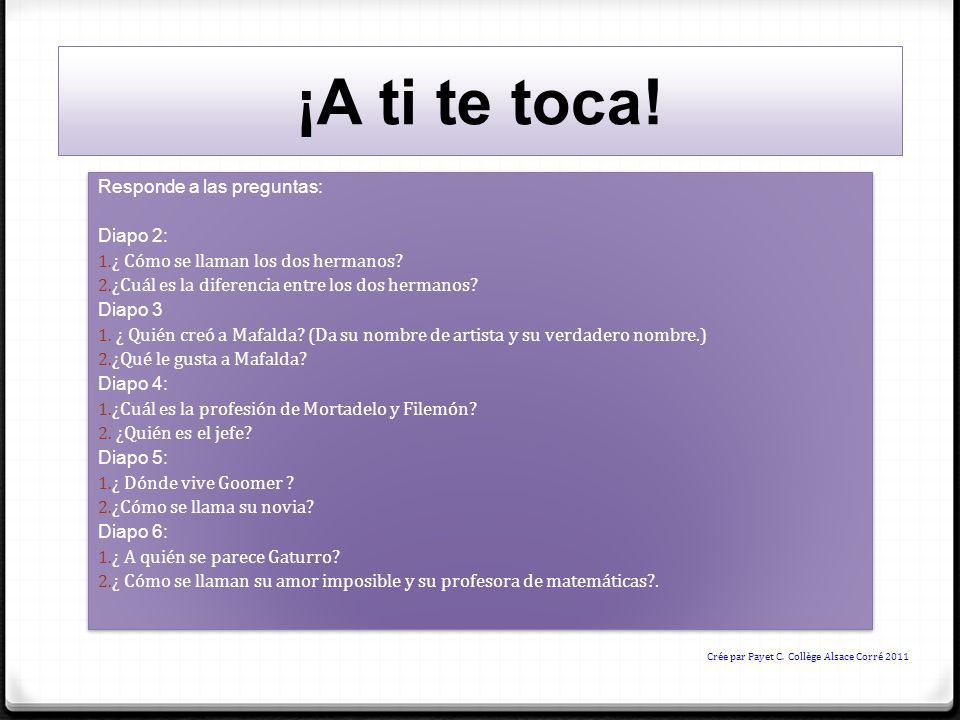Click the "Diapo 5:" heading
Image resolution: width=960 pixels, height=720 pixels.
click(x=133, y=457)
